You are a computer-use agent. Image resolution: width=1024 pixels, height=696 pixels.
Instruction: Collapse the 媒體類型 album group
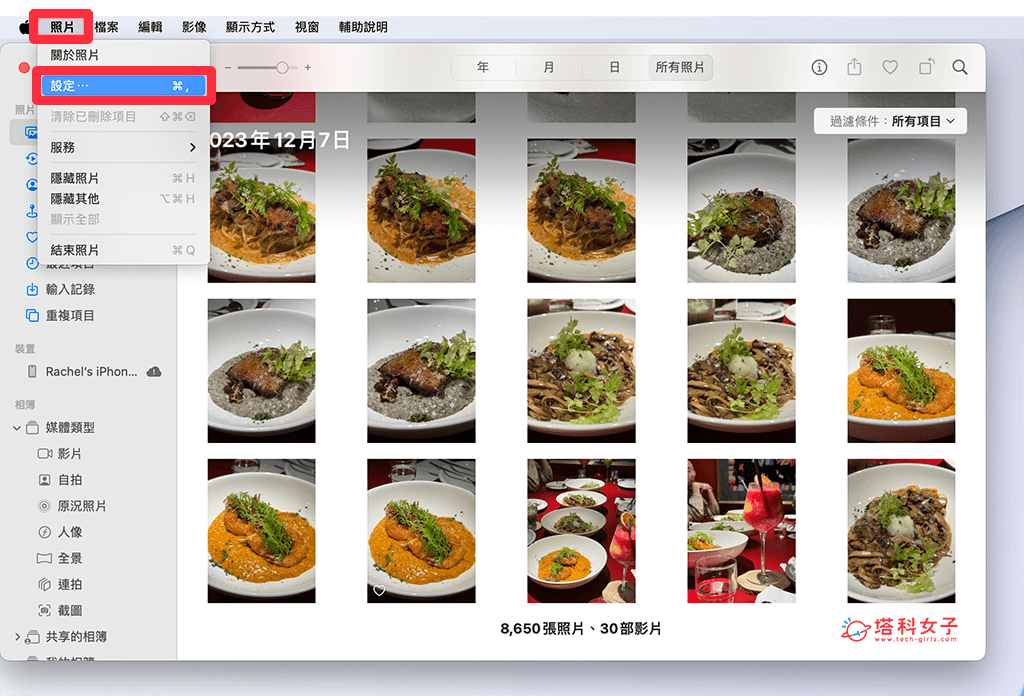point(17,428)
